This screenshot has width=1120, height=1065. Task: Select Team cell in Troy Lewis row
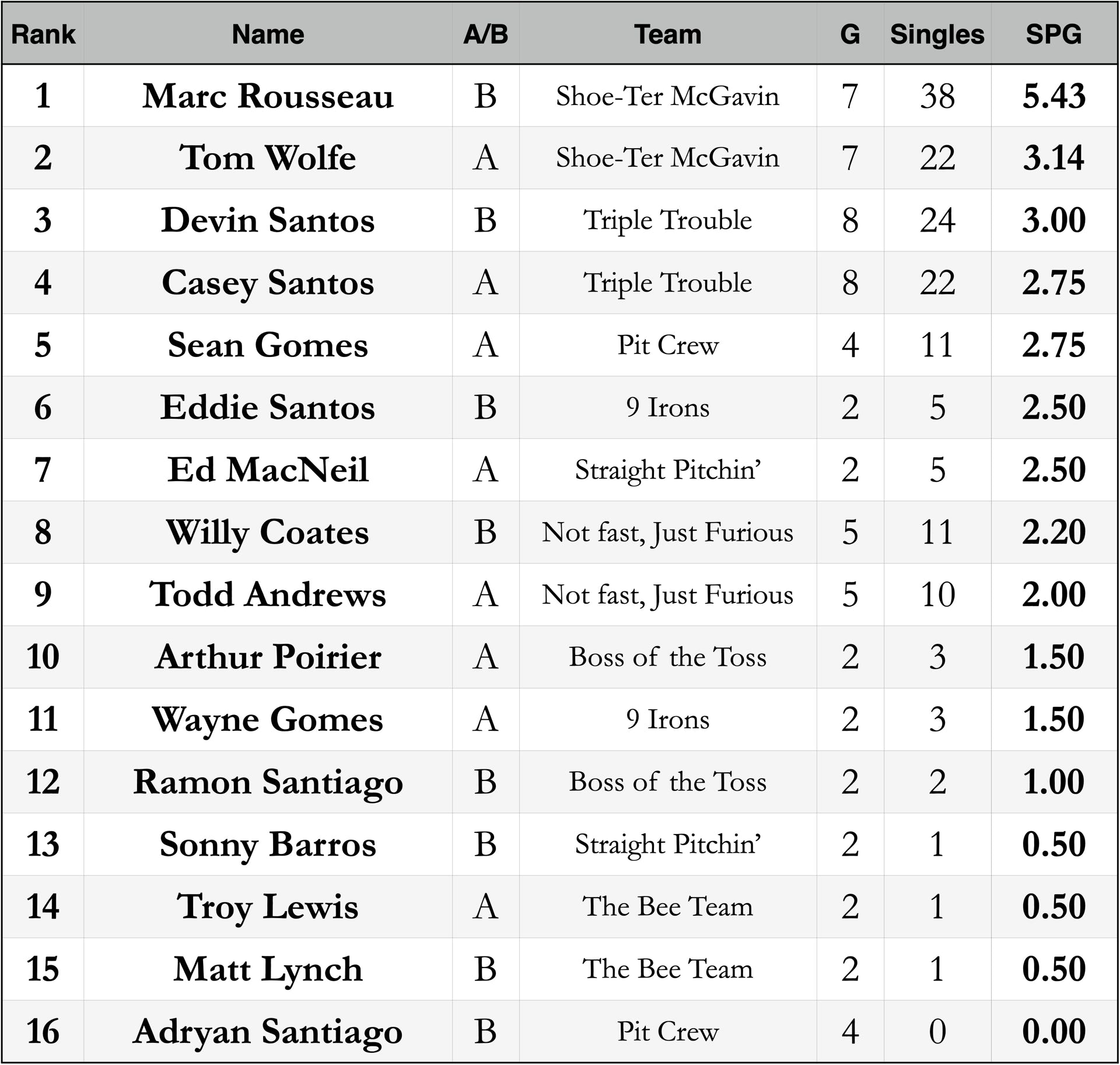pos(667,906)
